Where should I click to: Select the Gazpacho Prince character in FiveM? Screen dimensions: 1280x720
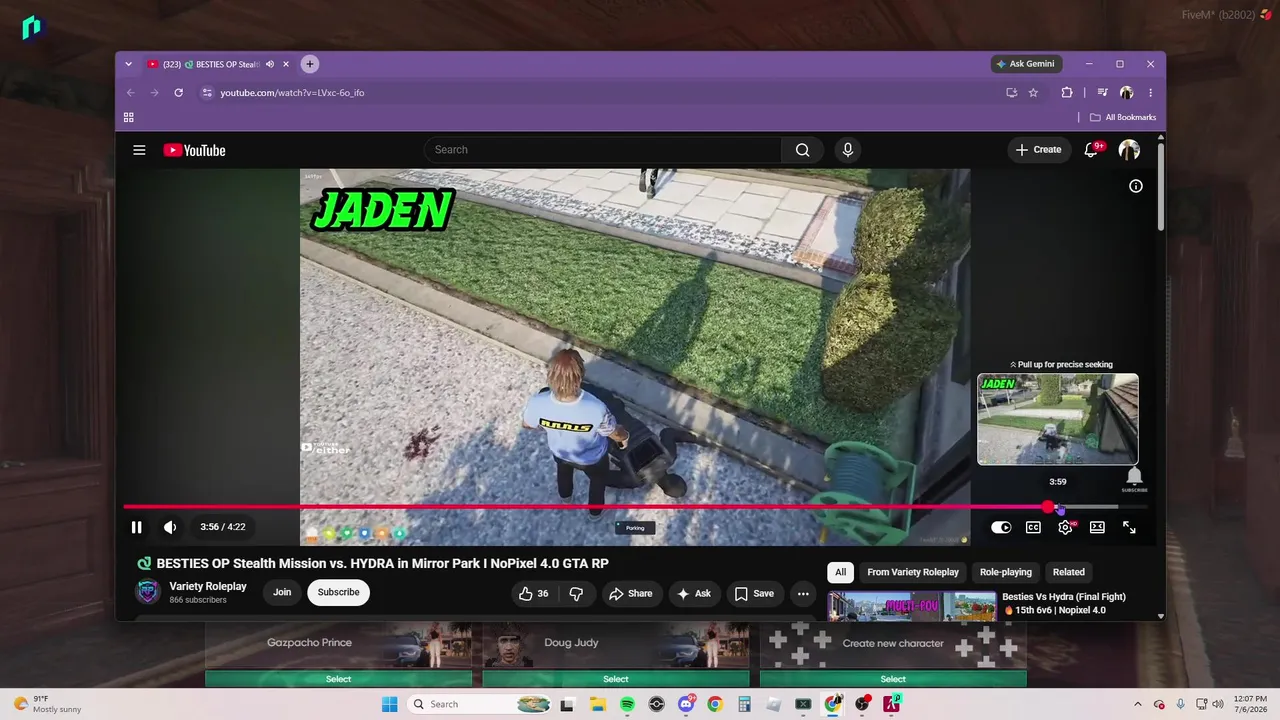pos(338,679)
